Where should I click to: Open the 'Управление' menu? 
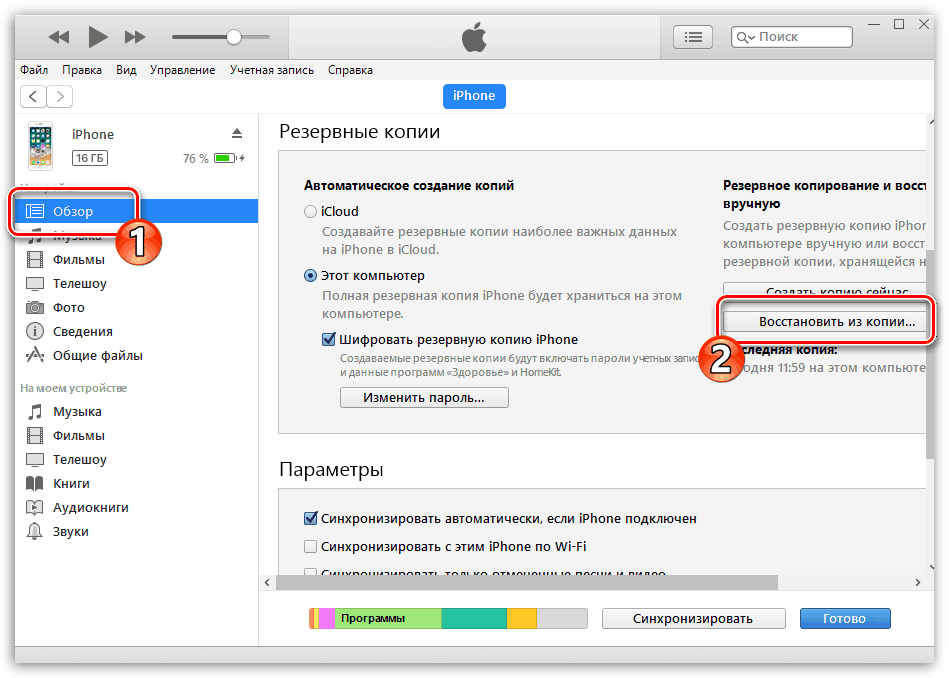coord(183,70)
